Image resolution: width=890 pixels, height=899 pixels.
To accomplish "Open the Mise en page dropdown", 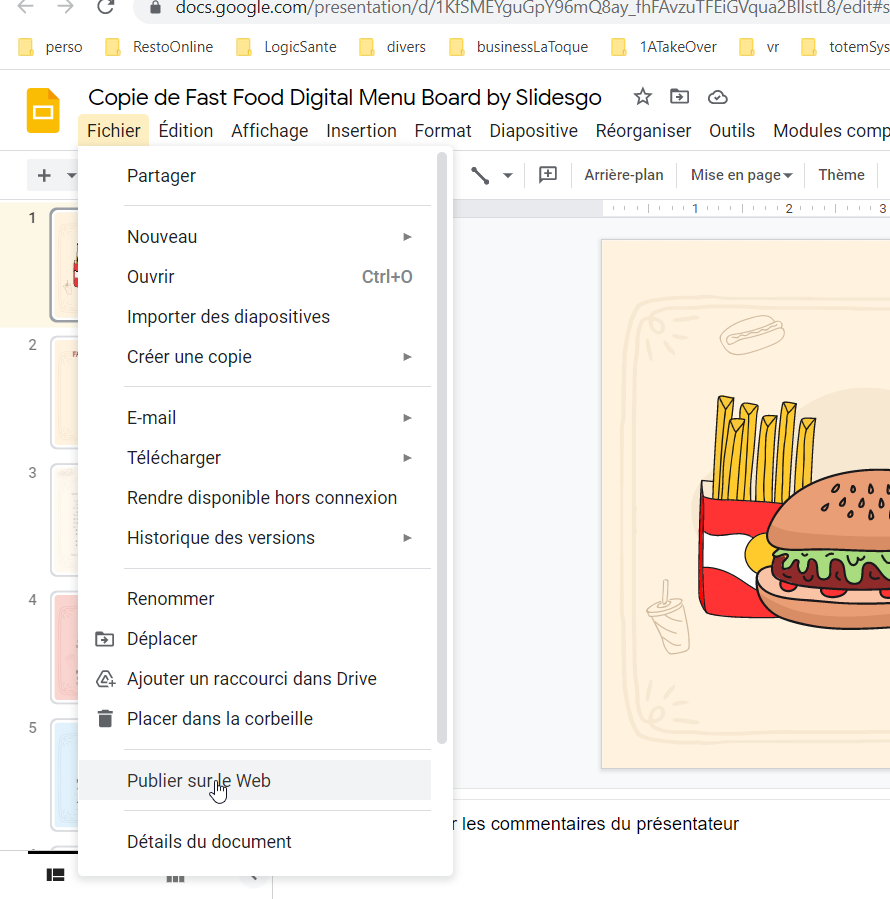I will [x=741, y=175].
